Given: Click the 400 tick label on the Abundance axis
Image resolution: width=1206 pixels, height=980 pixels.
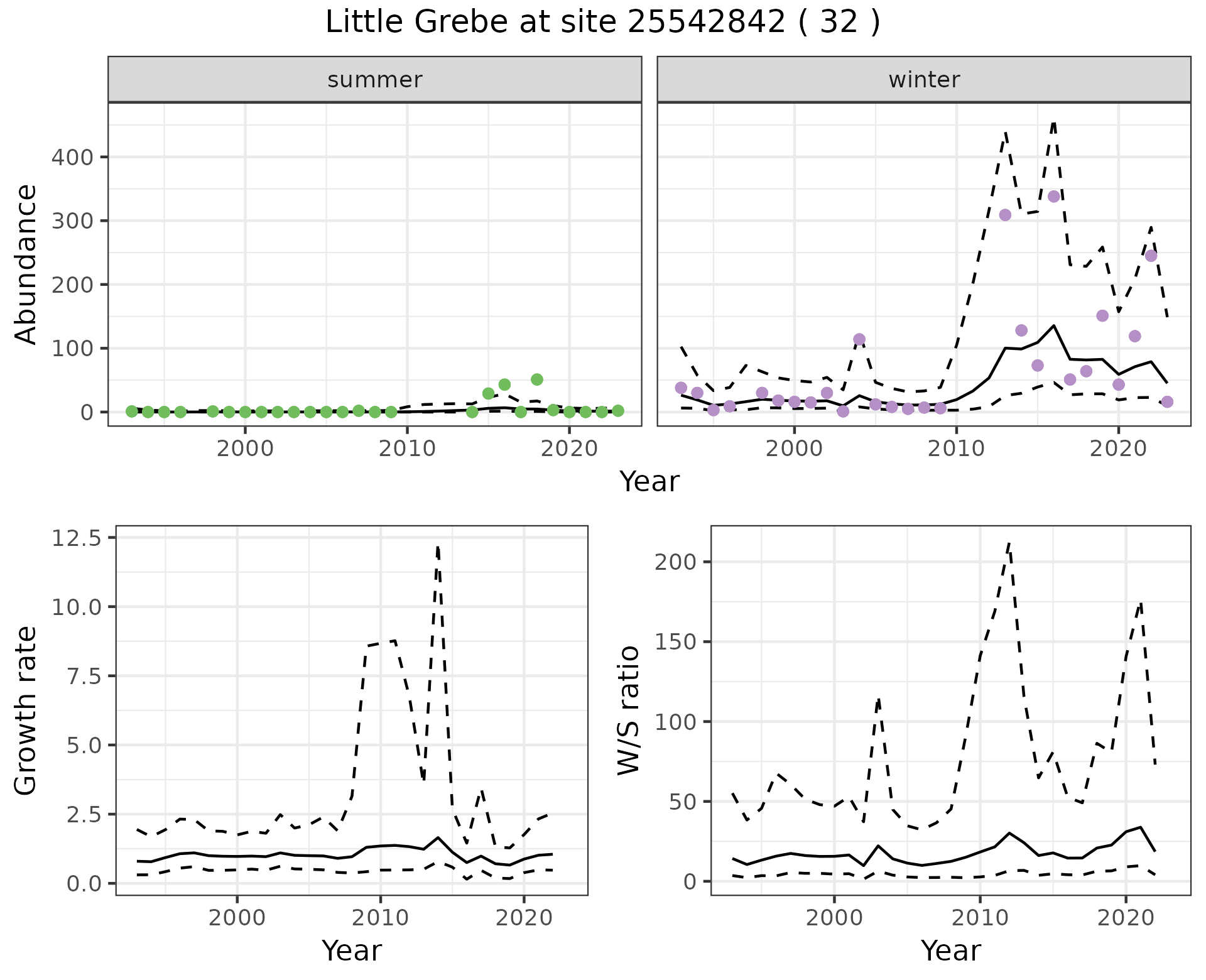Looking at the screenshot, I should tap(72, 157).
